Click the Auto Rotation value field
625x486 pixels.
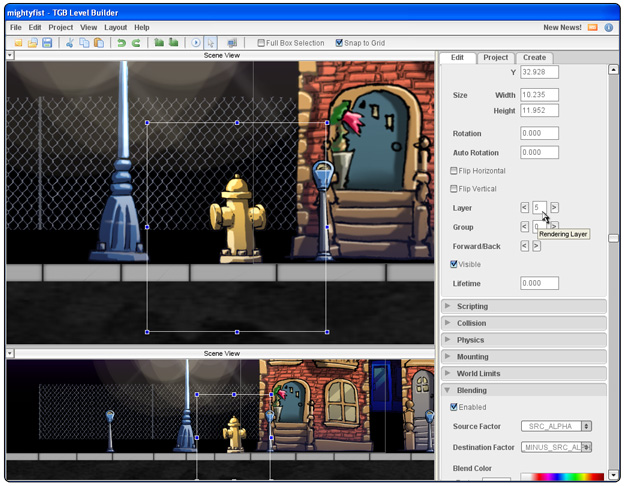[539, 152]
